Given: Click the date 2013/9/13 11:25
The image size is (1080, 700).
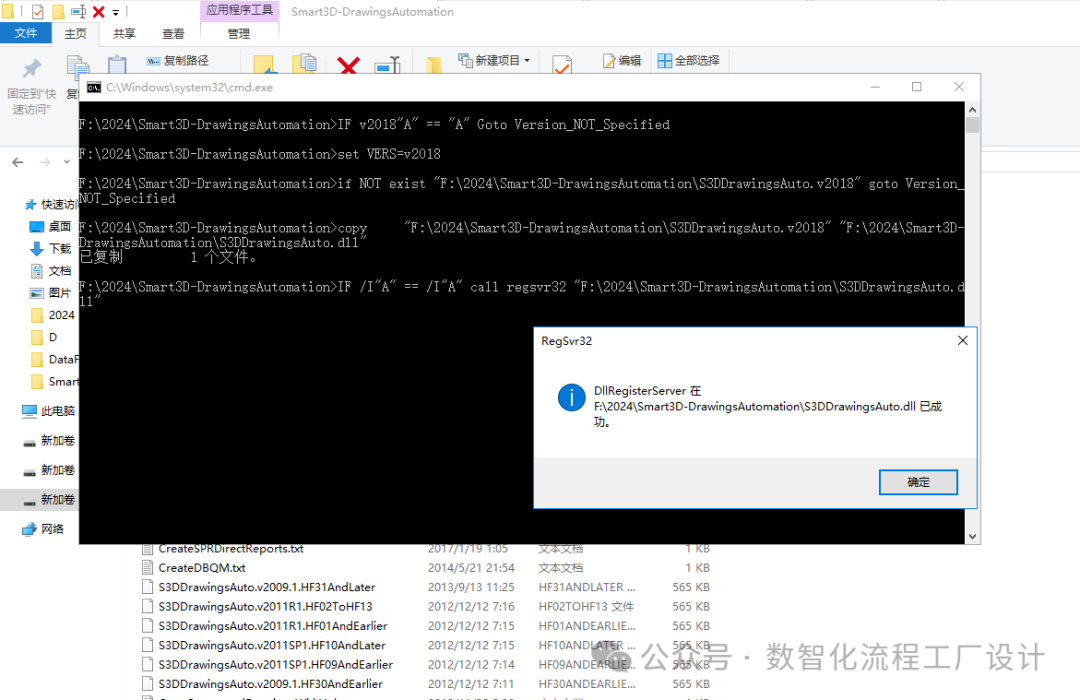Looking at the screenshot, I should coord(471,587).
